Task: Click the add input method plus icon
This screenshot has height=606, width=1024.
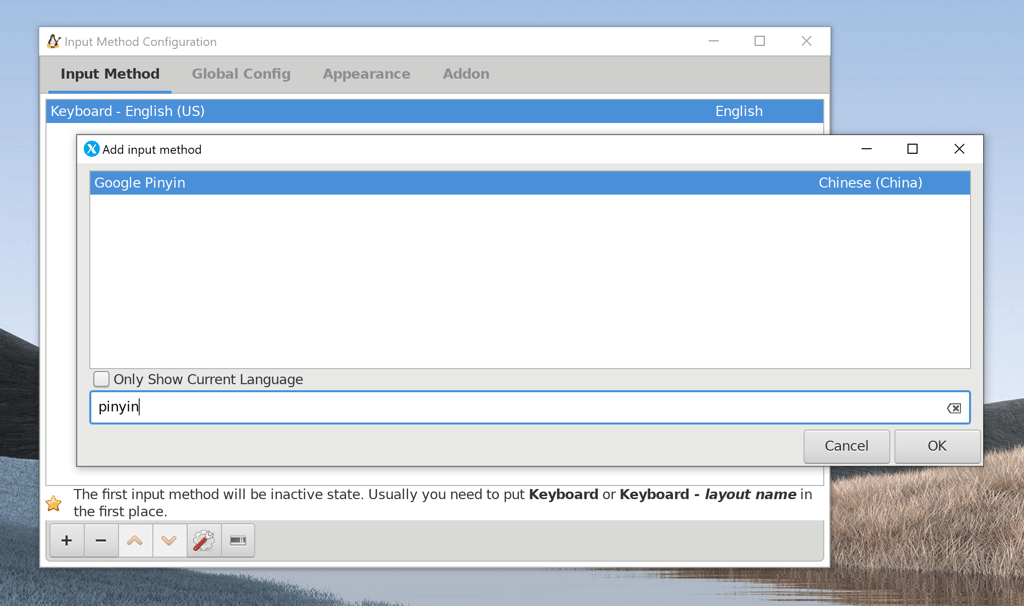Action: click(x=66, y=540)
